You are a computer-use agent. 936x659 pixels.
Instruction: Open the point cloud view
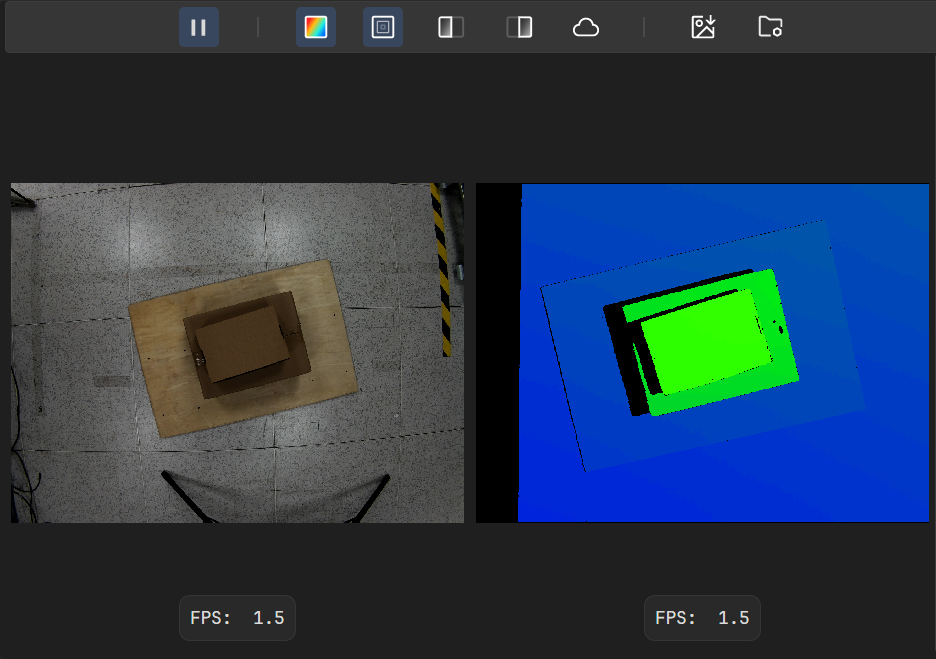pos(586,27)
